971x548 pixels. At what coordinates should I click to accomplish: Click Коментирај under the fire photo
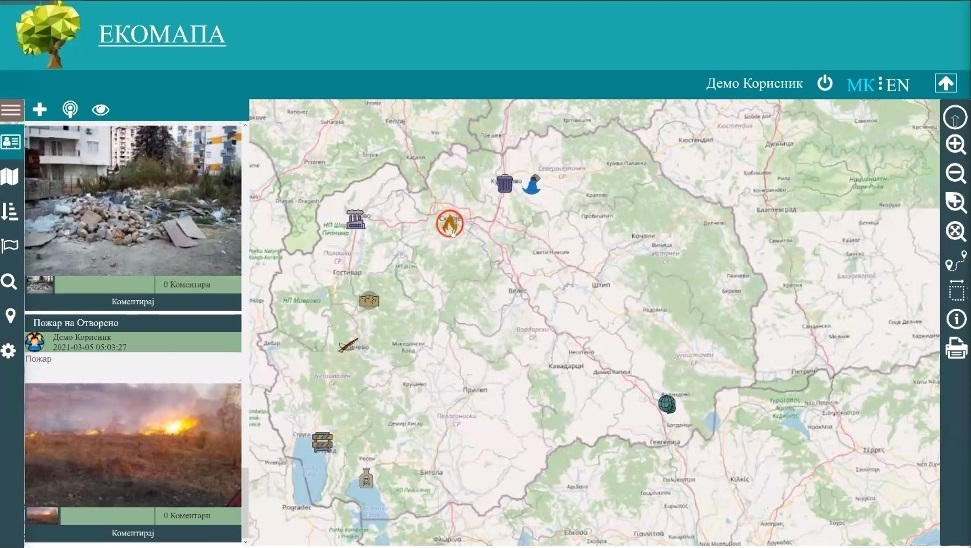pyautogui.click(x=133, y=533)
